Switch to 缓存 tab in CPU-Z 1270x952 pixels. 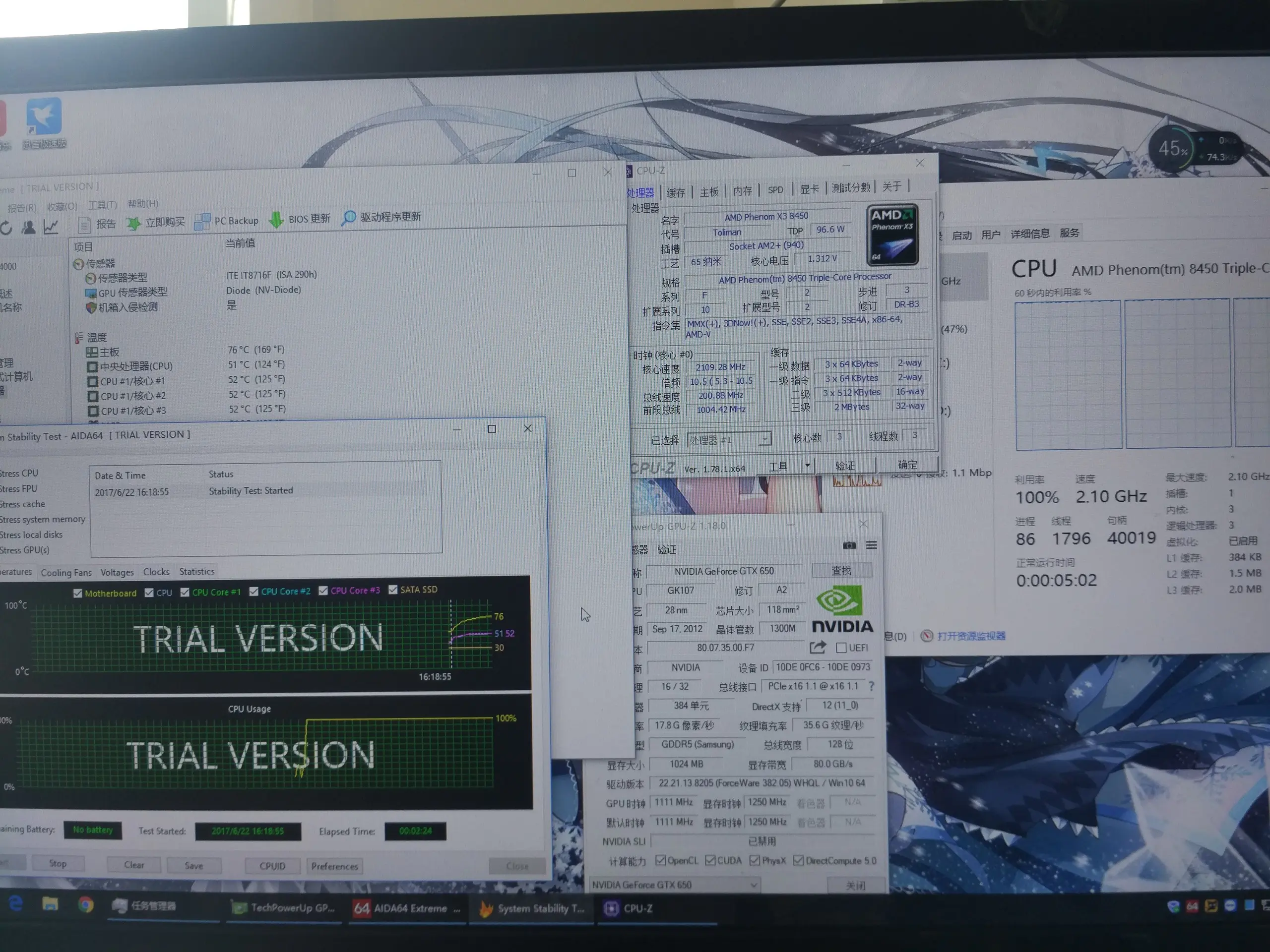pyautogui.click(x=675, y=192)
